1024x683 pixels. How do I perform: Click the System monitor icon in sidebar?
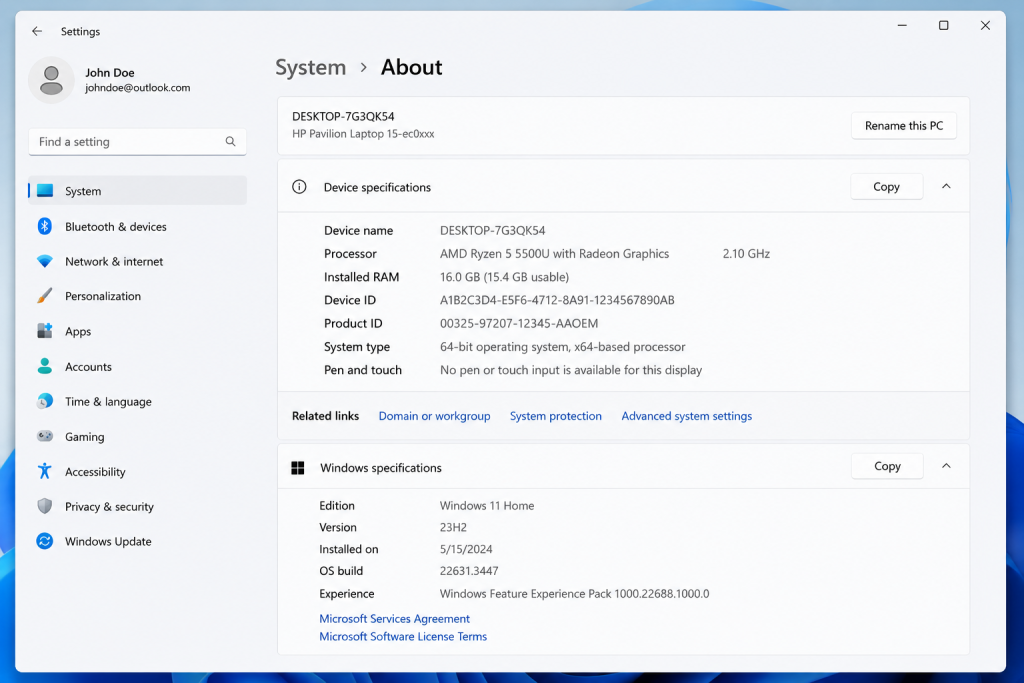(45, 191)
